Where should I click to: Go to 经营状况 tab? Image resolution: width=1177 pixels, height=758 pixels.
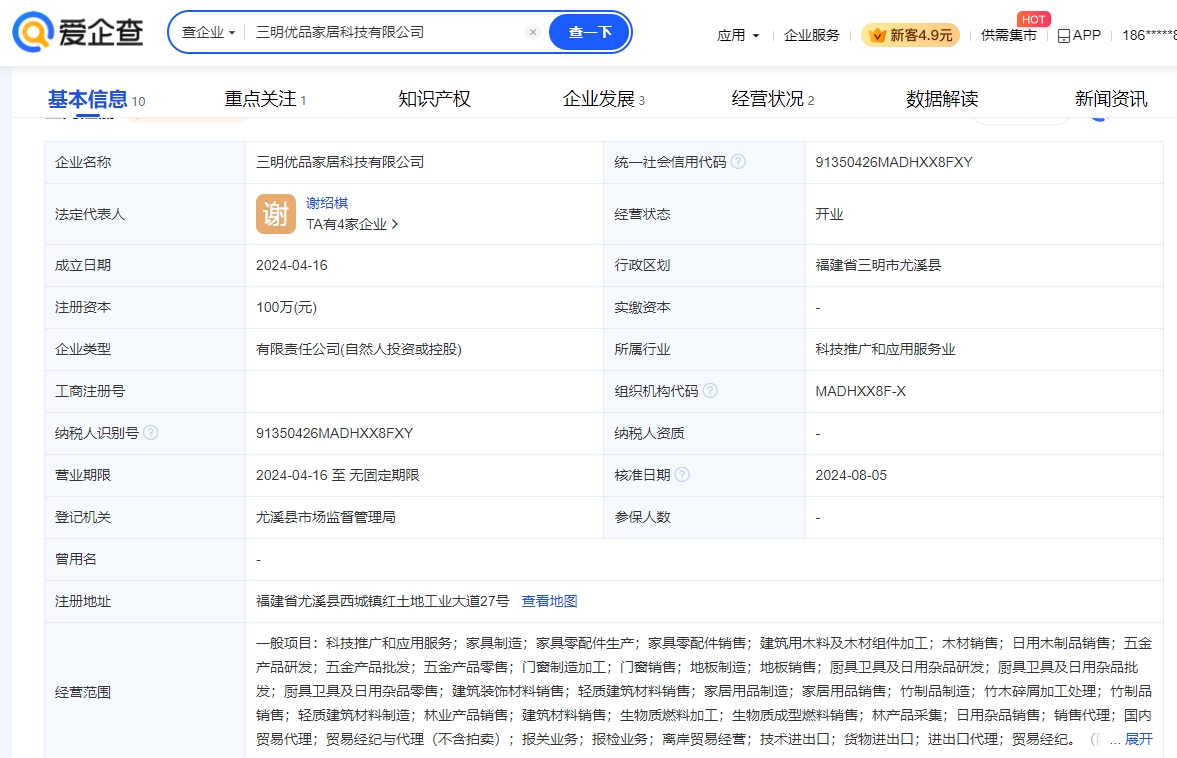tap(773, 99)
